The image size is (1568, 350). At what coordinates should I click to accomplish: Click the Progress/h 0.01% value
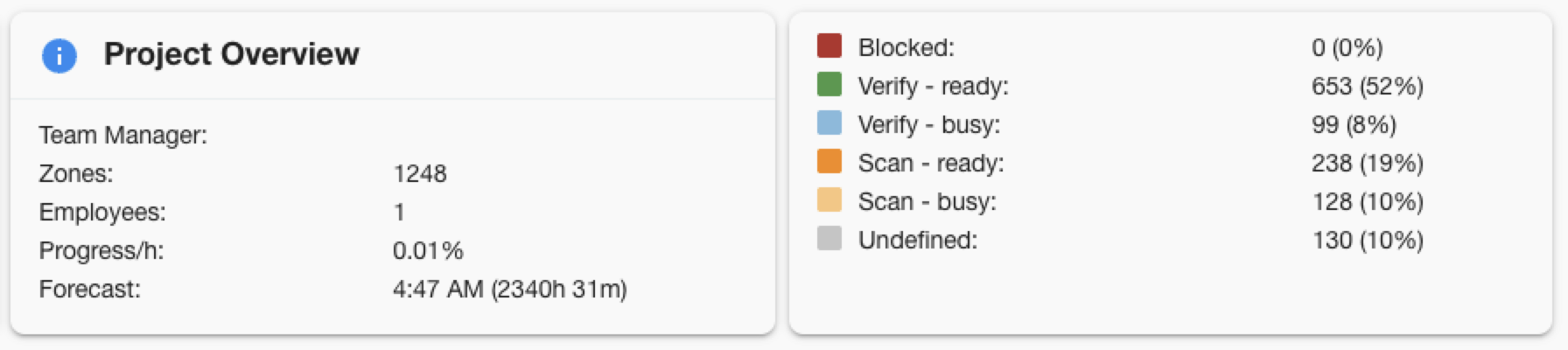coord(428,250)
